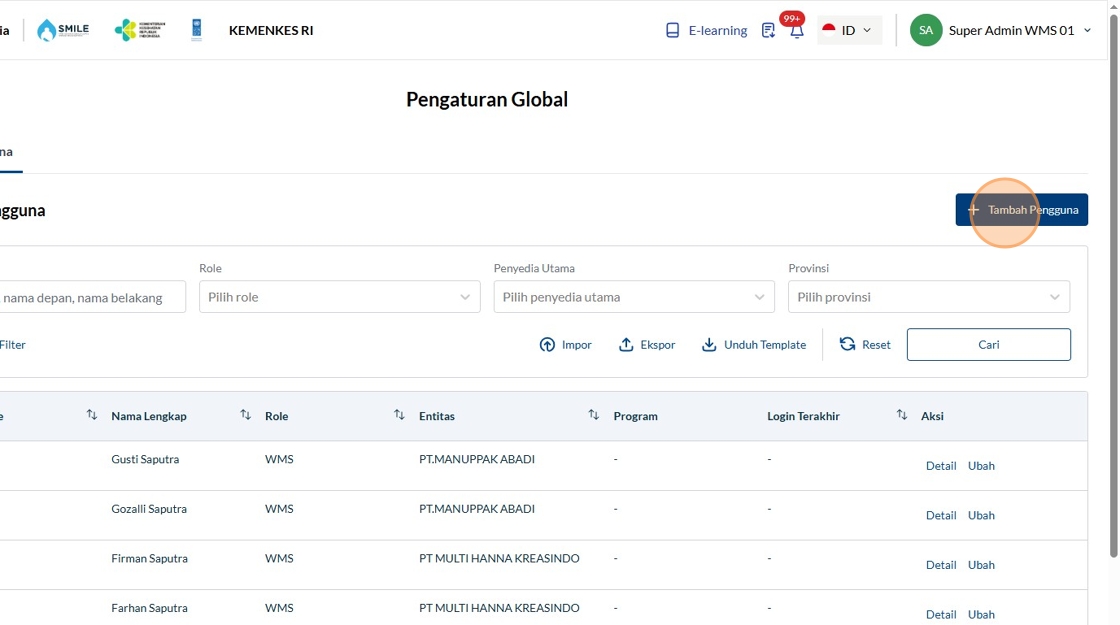The image size is (1120, 625).
Task: Sort by Login Terakhir column arrows
Action: click(901, 415)
